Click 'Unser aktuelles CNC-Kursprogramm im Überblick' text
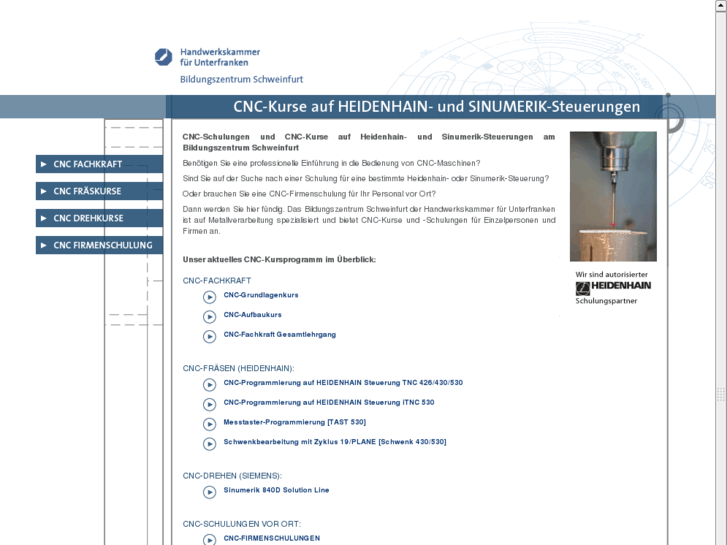727x545 pixels. [279, 260]
